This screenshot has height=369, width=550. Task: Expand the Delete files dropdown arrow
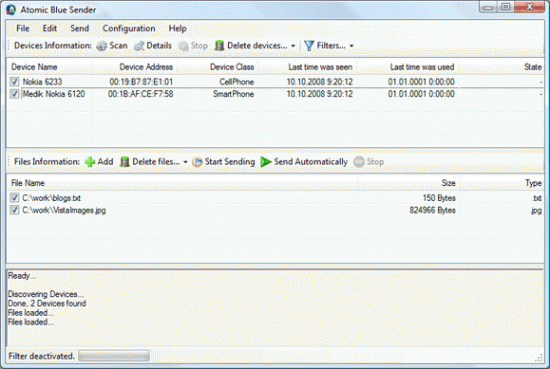[185, 162]
